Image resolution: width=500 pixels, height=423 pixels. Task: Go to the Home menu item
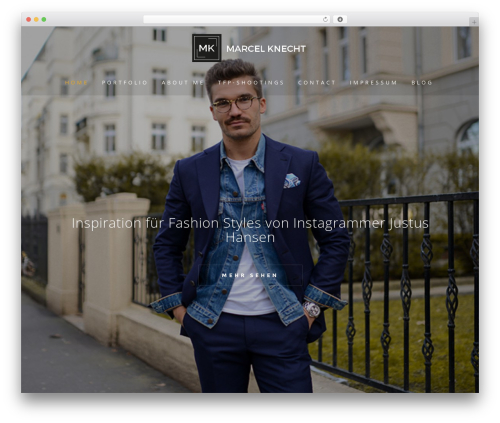click(x=76, y=83)
